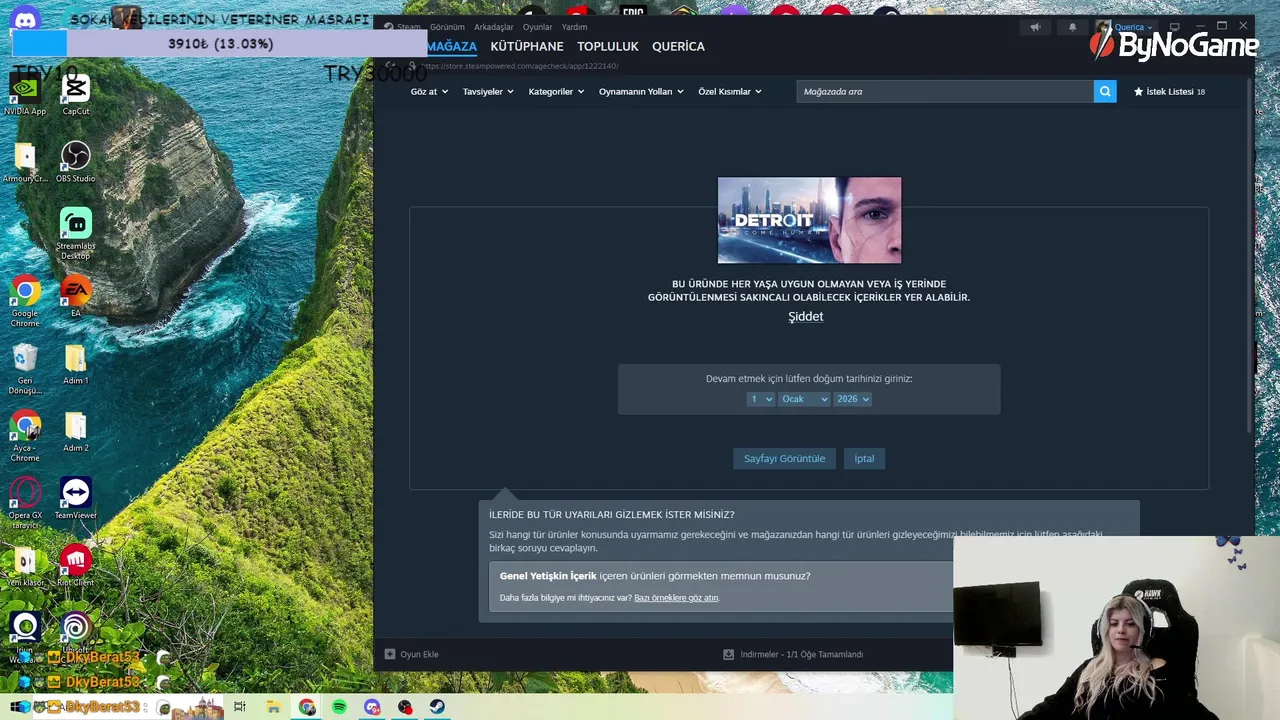Click the Detroit Become Human banner image
Screen dimensions: 1280x720
pos(809,220)
